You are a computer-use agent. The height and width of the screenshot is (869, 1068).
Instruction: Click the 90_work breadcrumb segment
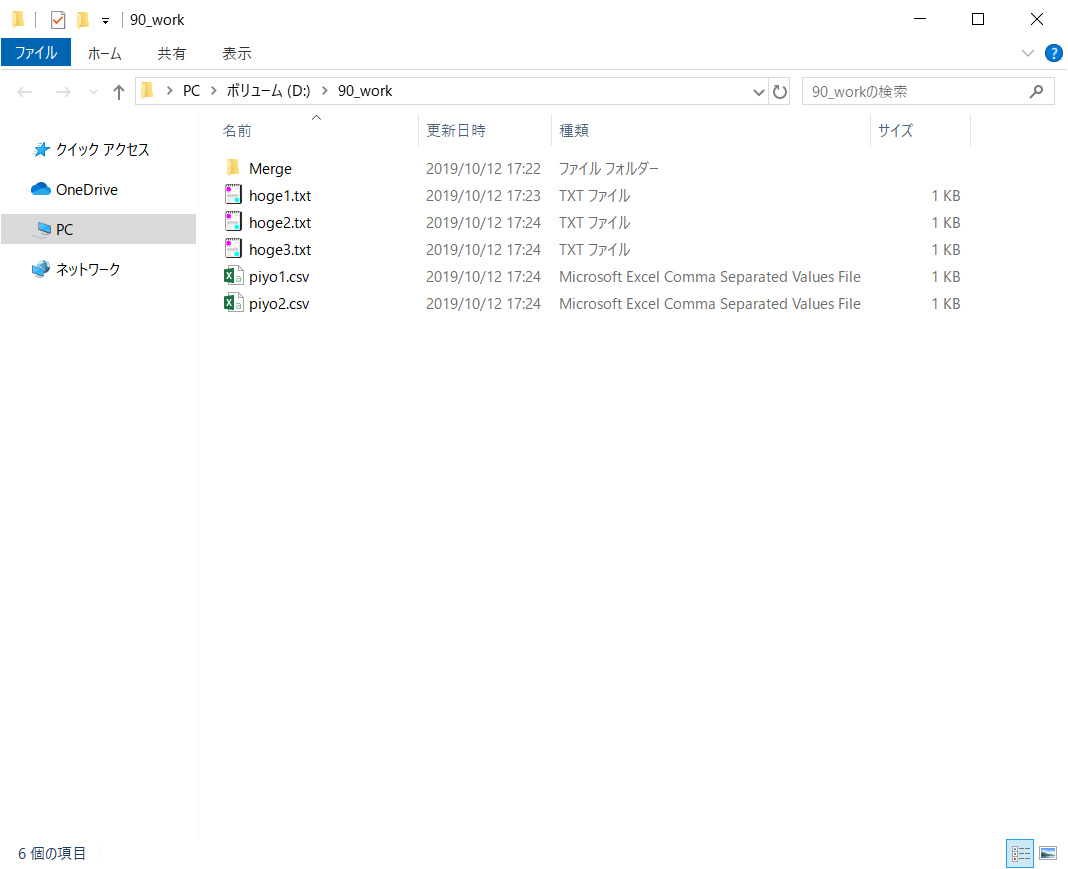tap(365, 91)
